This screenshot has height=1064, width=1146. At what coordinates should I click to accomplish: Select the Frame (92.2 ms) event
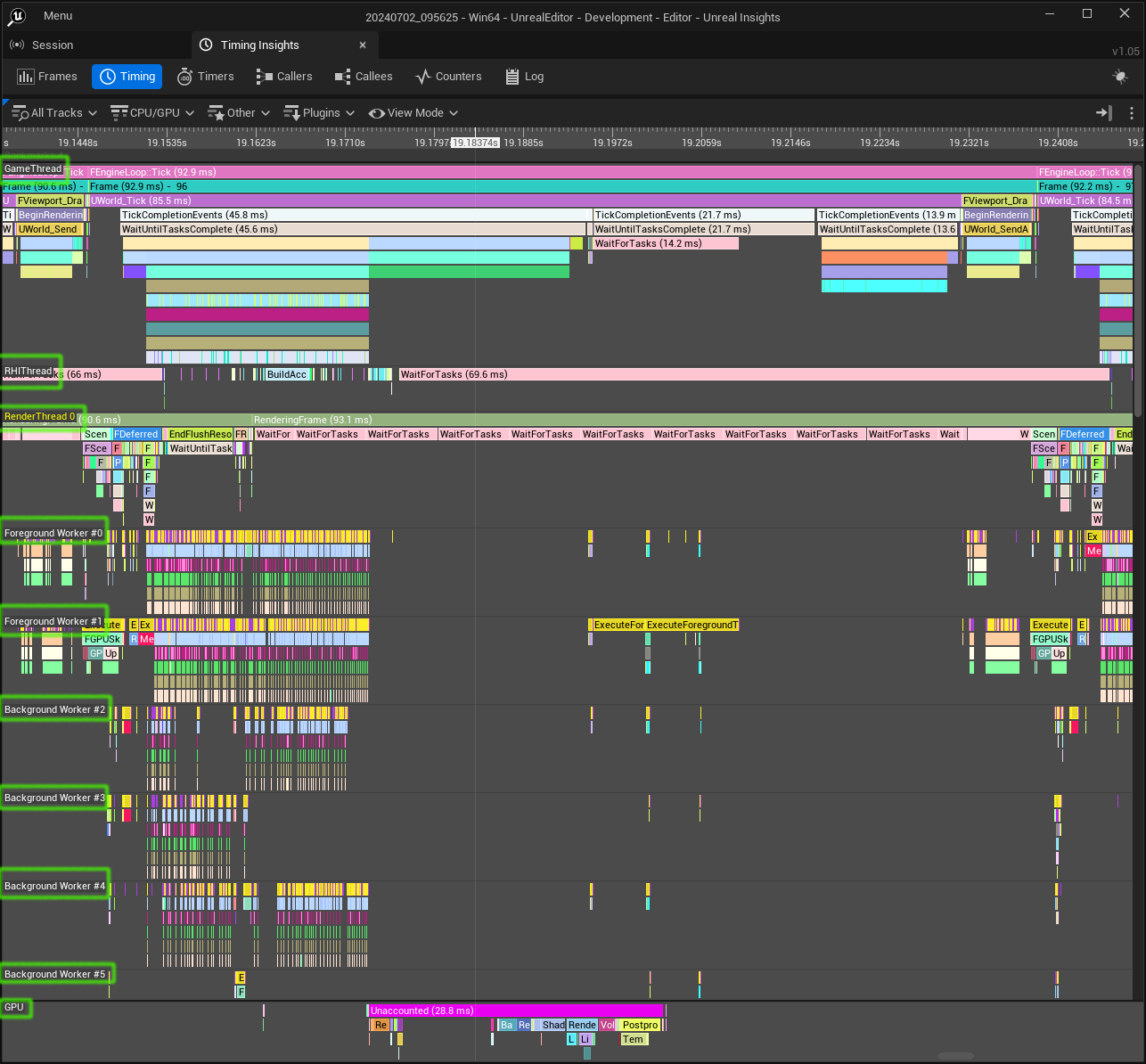click(1085, 186)
